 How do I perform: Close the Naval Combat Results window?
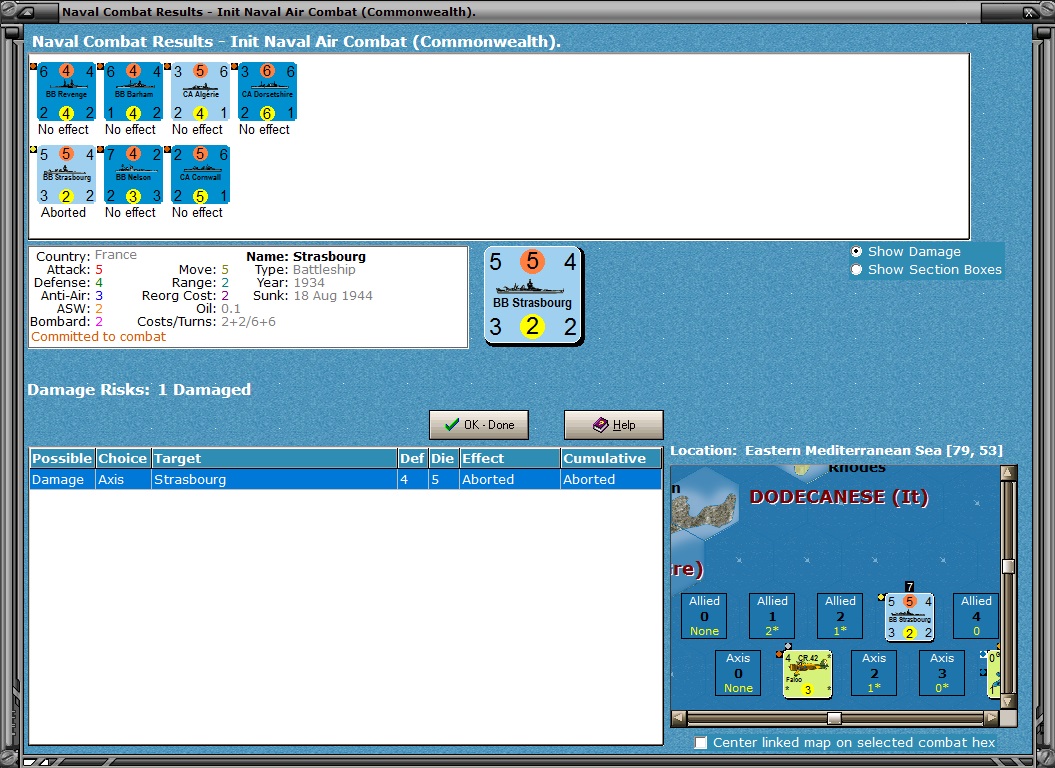tap(1029, 11)
